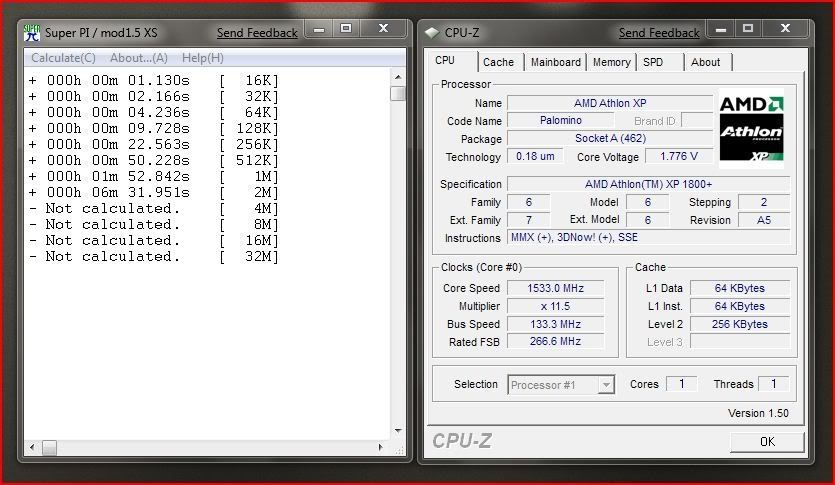The height and width of the screenshot is (485, 835).
Task: Switch to the About tab in CPU-Z
Action: (x=708, y=62)
